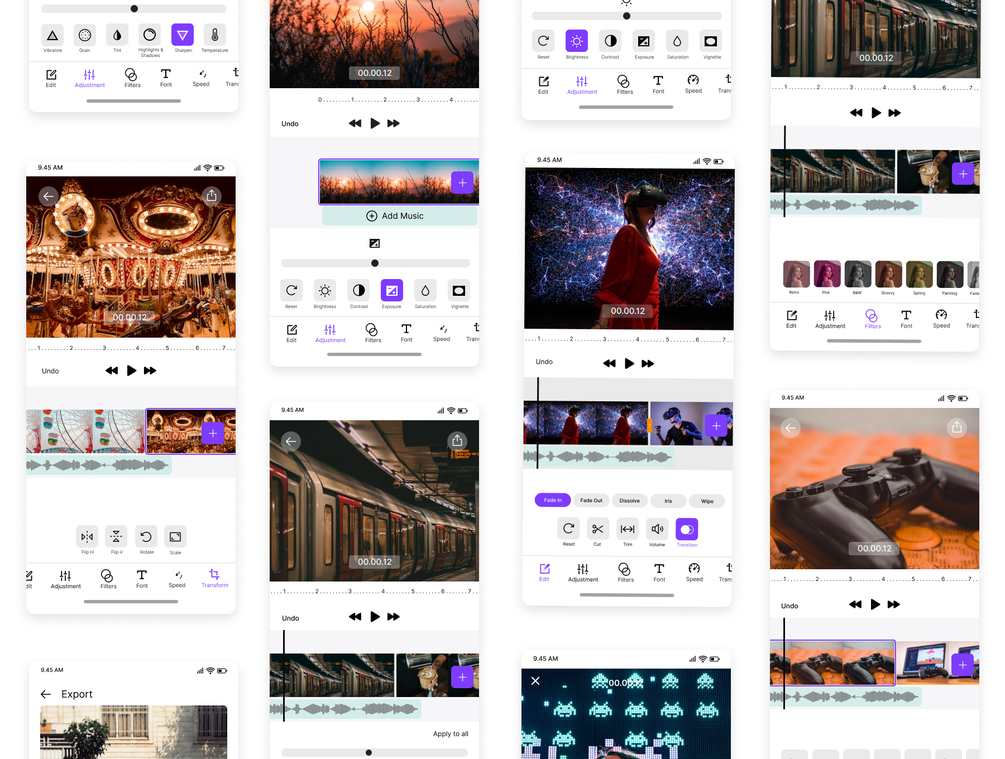
Task: Open the Grain adjustment icon
Action: (85, 35)
